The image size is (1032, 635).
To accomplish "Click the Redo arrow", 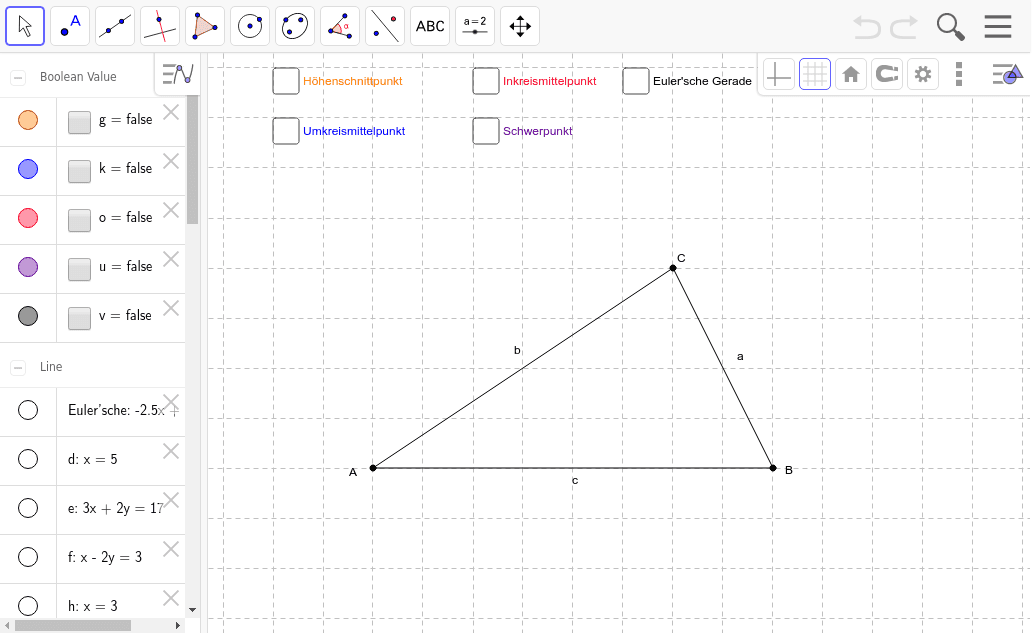I will tap(904, 27).
